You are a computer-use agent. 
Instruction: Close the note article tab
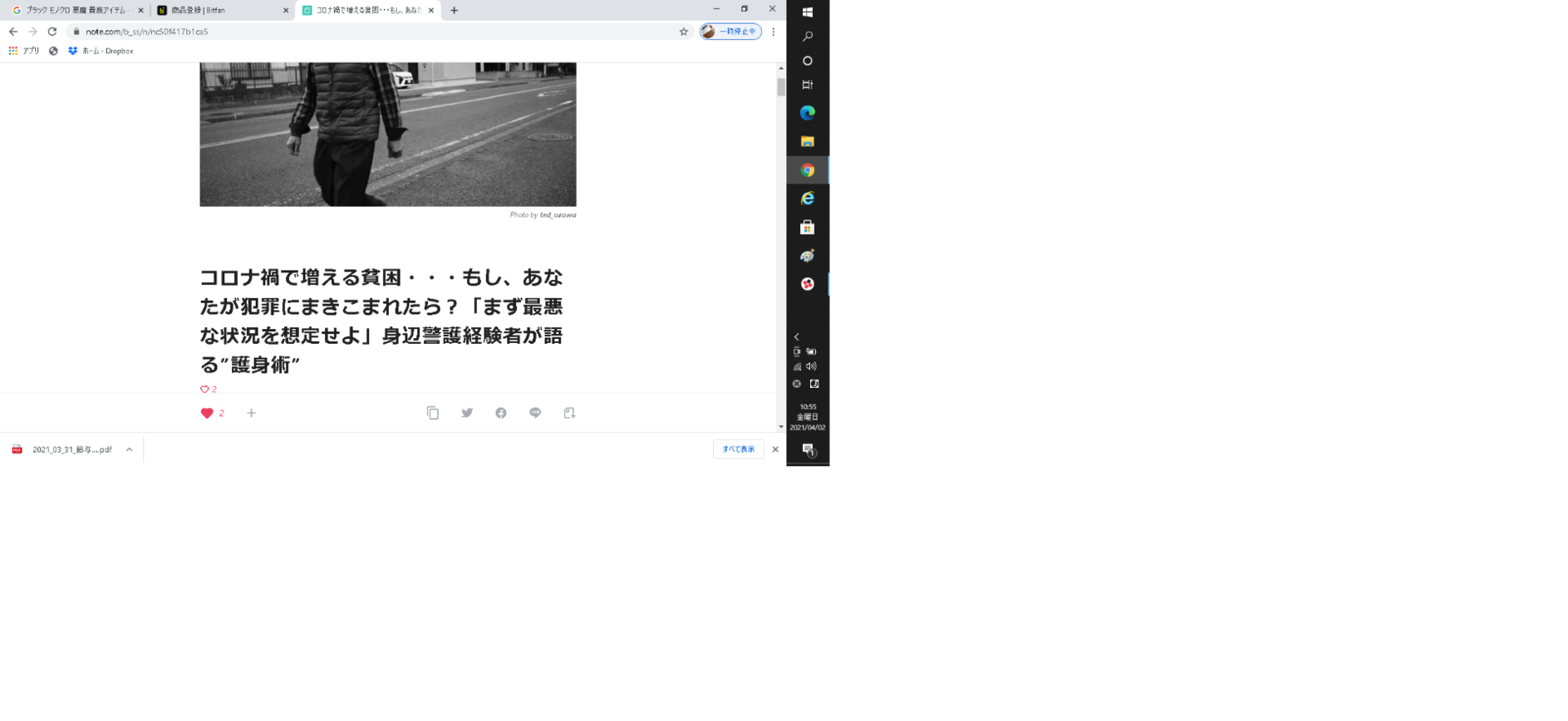pos(431,10)
